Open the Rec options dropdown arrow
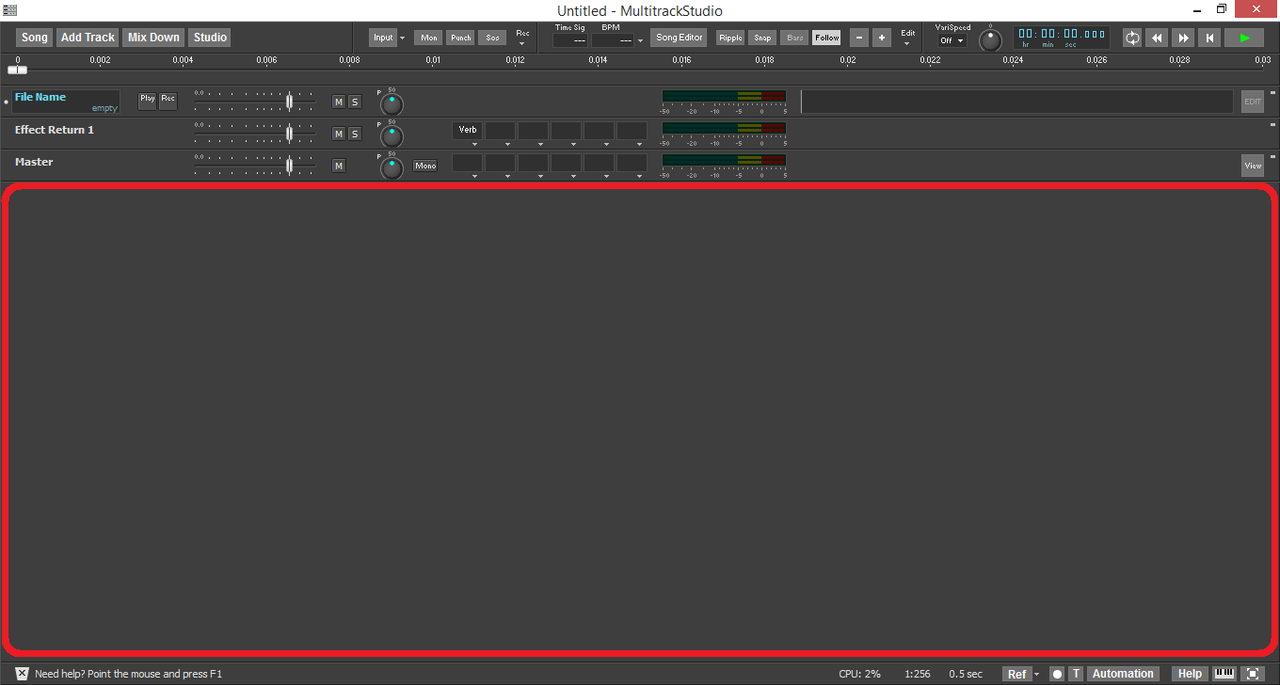Screen dimensions: 1280x685 tap(522, 44)
